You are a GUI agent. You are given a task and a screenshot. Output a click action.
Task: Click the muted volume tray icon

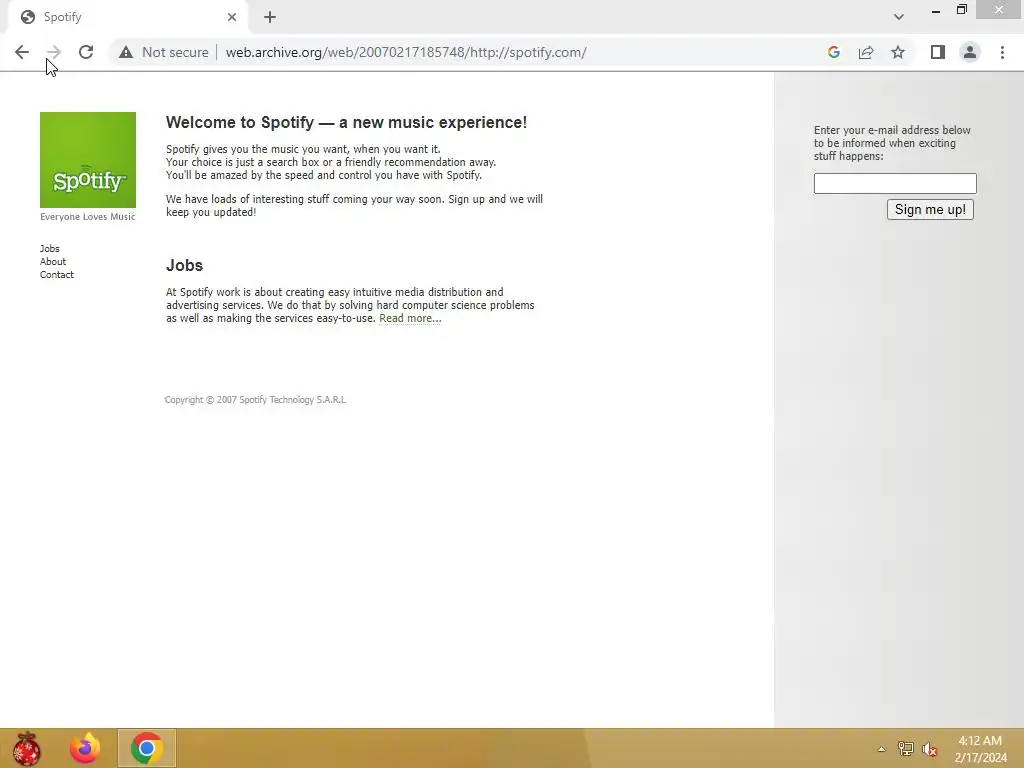coord(930,749)
